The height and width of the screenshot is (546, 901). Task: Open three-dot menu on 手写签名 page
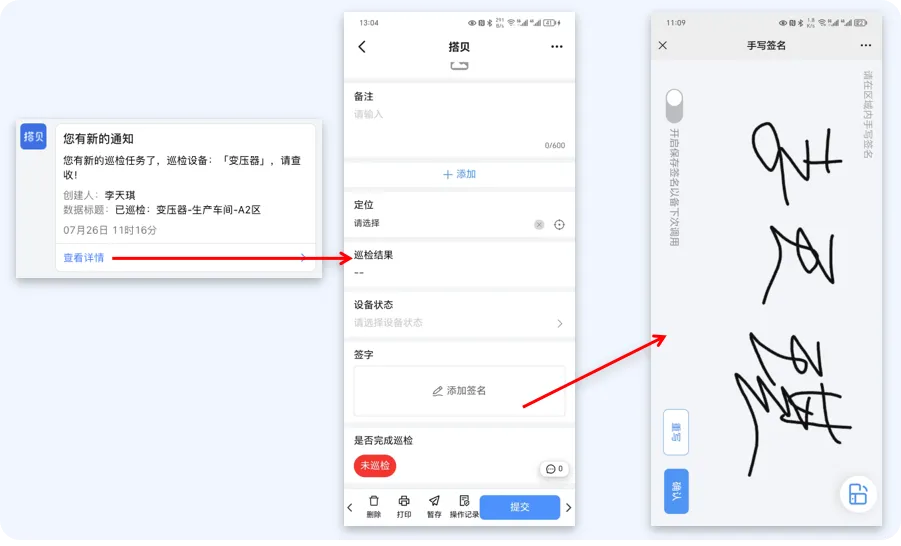tap(866, 46)
